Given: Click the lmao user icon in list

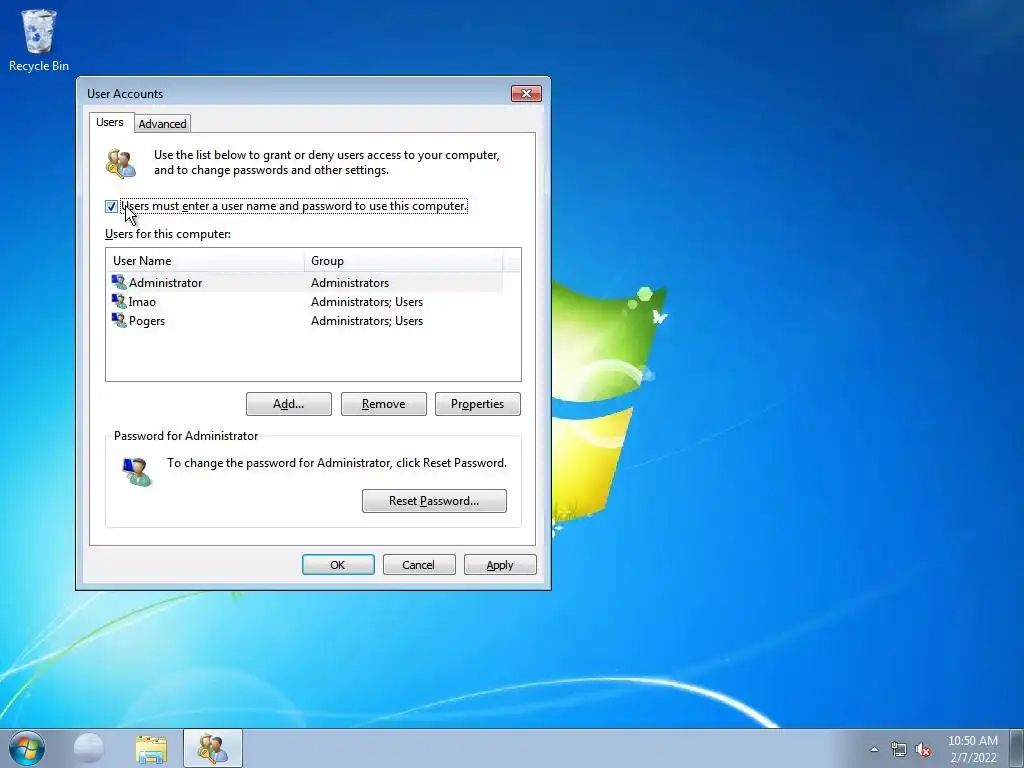Looking at the screenshot, I should [119, 301].
